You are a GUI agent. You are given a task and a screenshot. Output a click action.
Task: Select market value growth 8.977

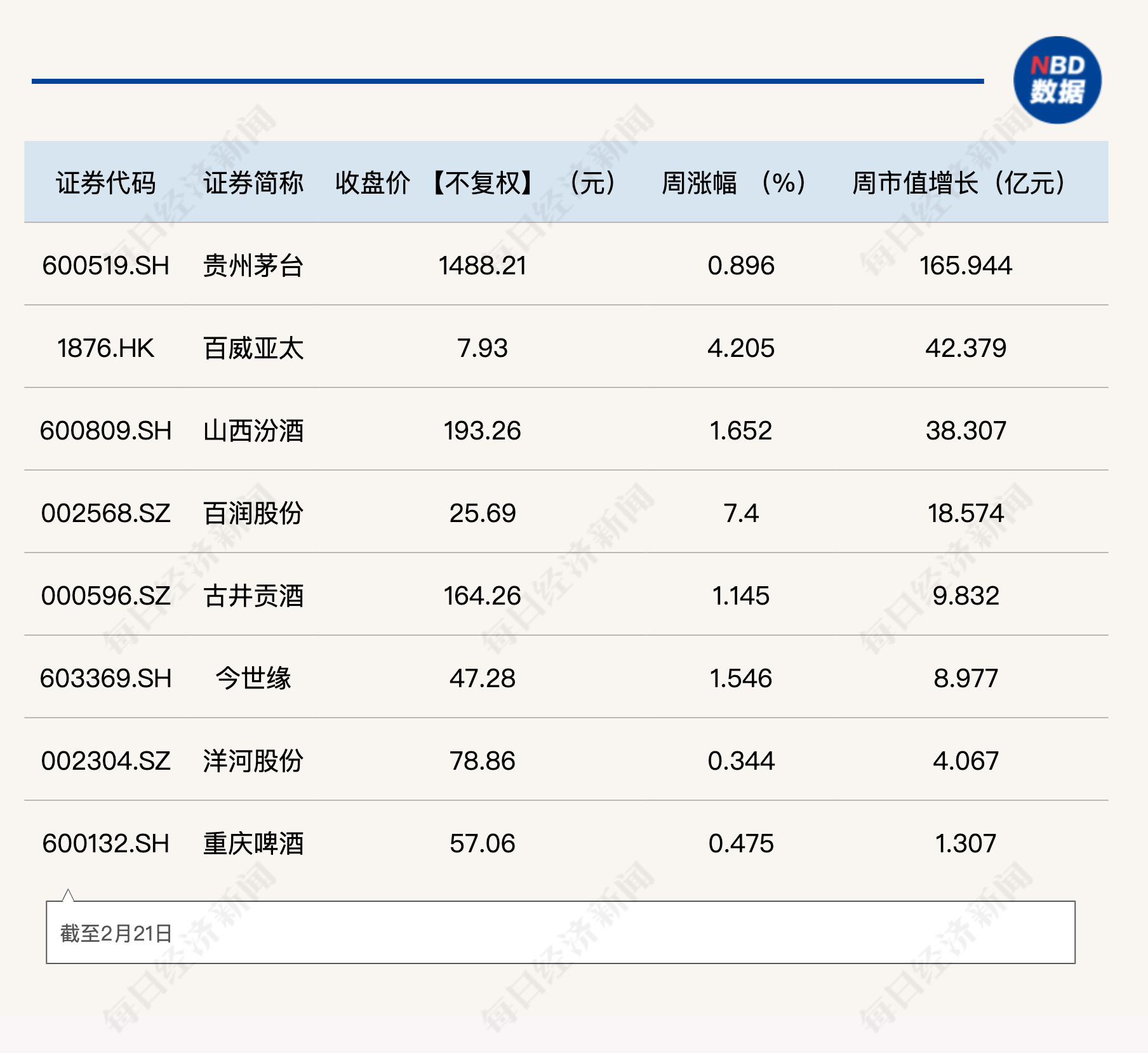pyautogui.click(x=966, y=678)
